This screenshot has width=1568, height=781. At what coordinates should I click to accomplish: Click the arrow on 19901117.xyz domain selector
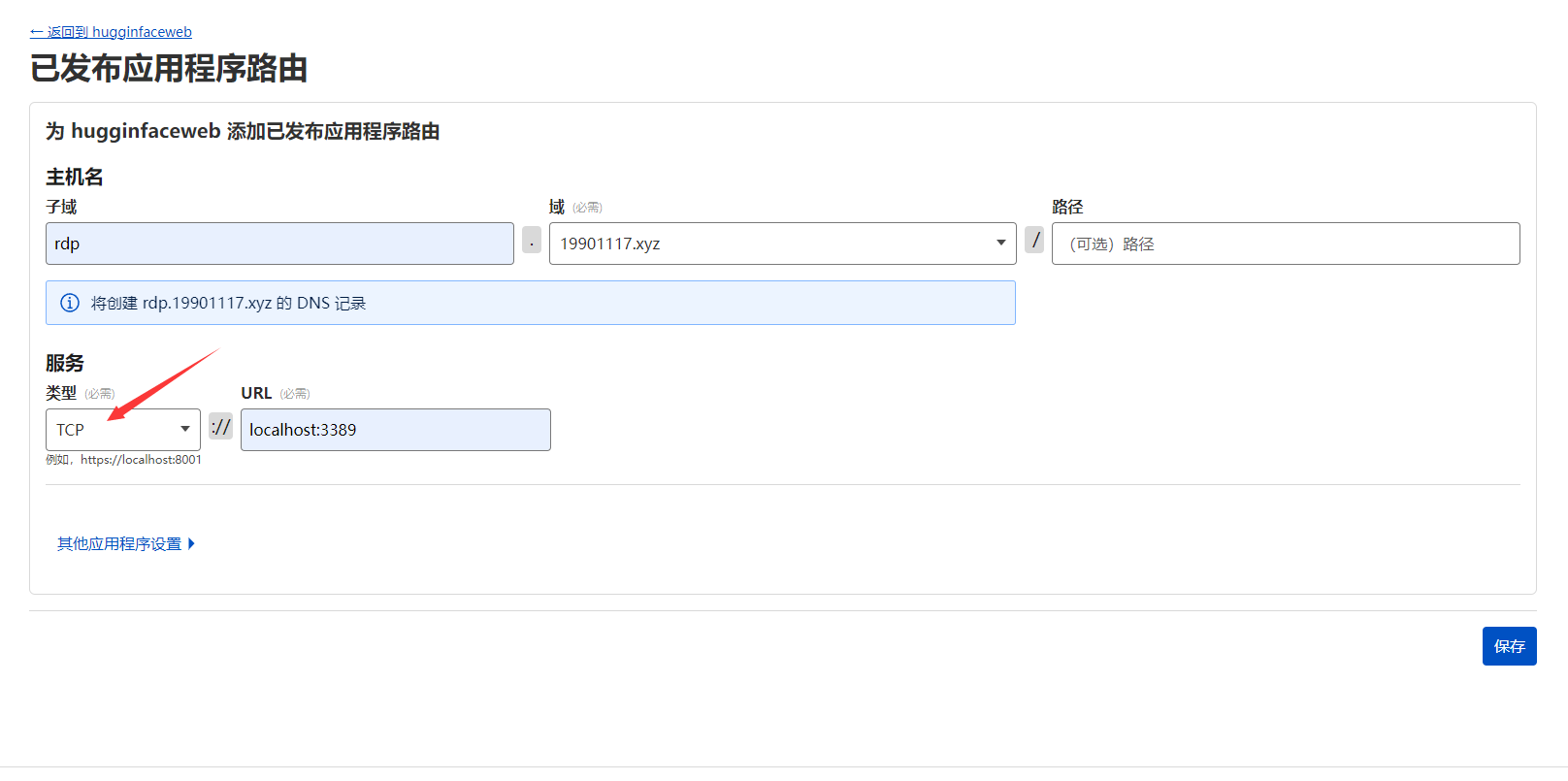[x=1000, y=243]
